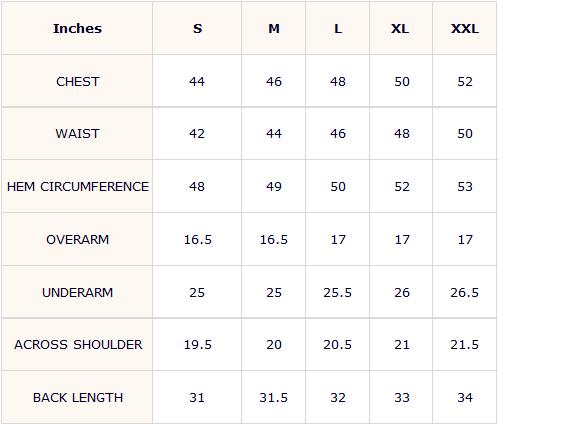Click the Inches header cell
564x427 pixels.
[77, 28]
